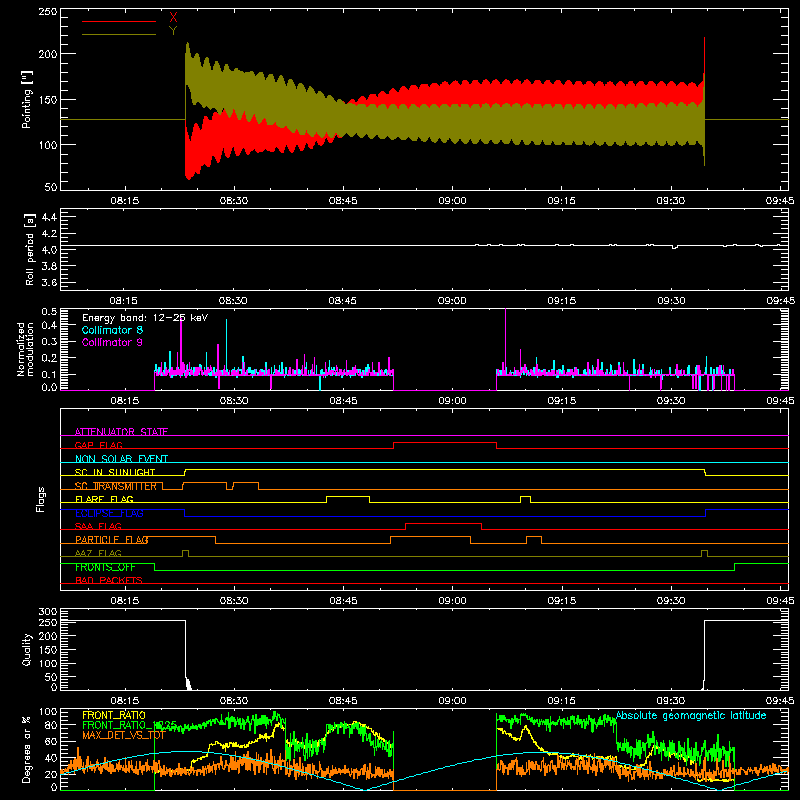Click '08:30' under the Pointing panel

coord(234,201)
